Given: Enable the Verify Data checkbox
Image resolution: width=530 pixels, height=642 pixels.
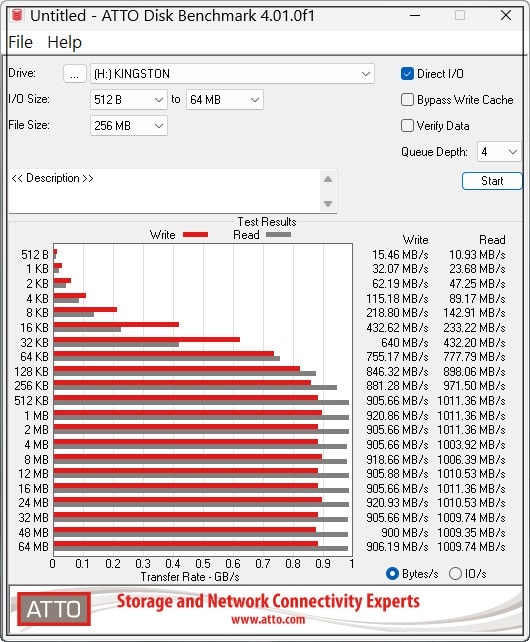Looking at the screenshot, I should tap(407, 125).
